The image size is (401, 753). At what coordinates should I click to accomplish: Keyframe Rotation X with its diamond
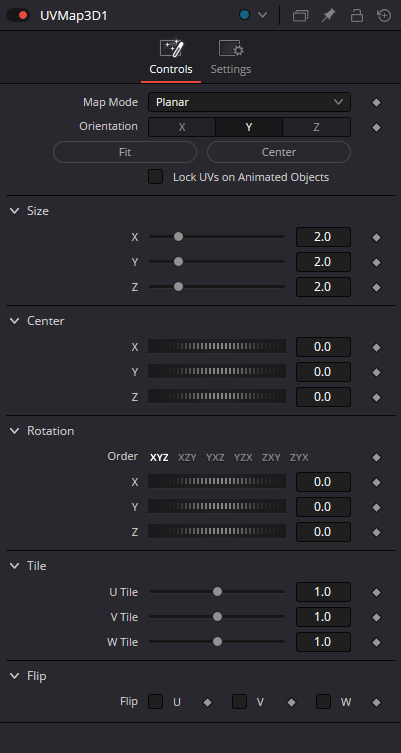(x=377, y=482)
